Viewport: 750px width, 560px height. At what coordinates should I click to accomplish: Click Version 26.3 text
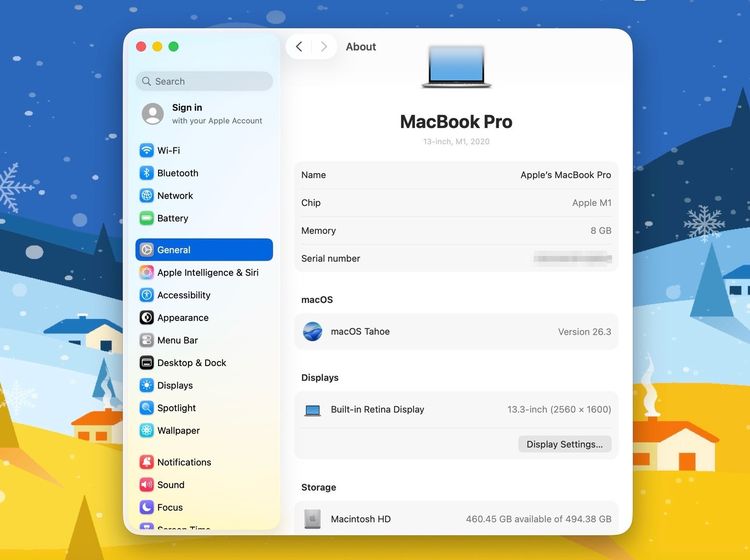tap(585, 331)
